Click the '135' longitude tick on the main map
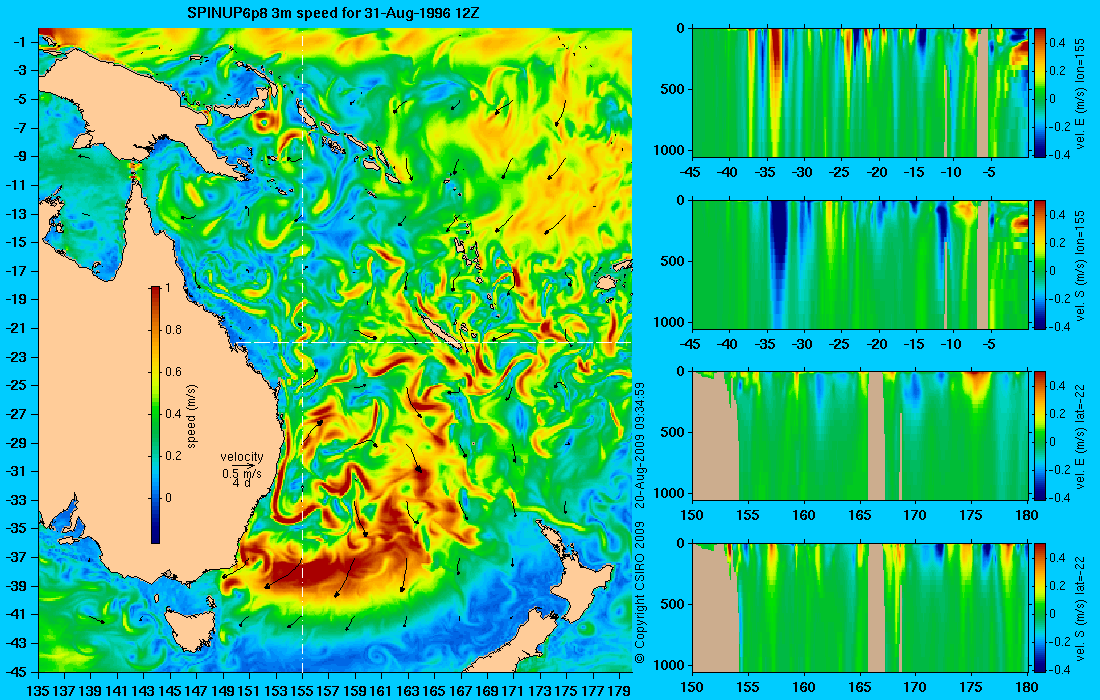This screenshot has height=700, width=1100. (38, 690)
